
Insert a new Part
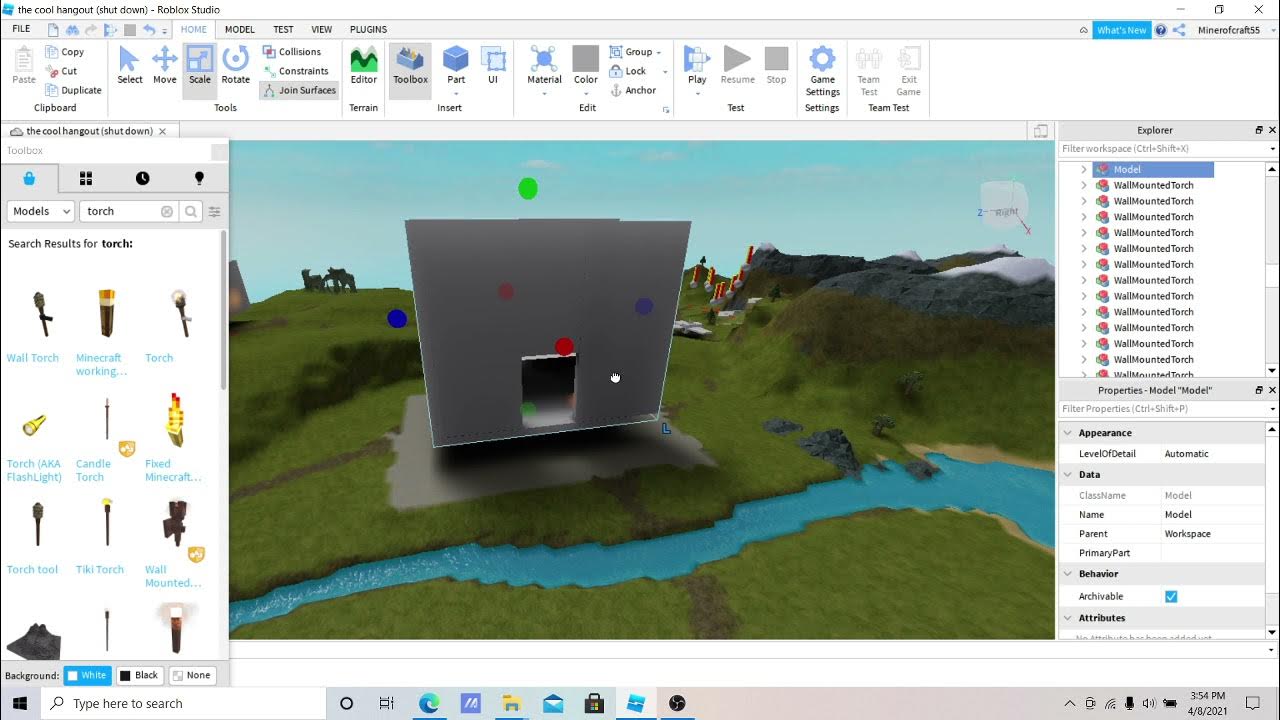click(x=456, y=66)
